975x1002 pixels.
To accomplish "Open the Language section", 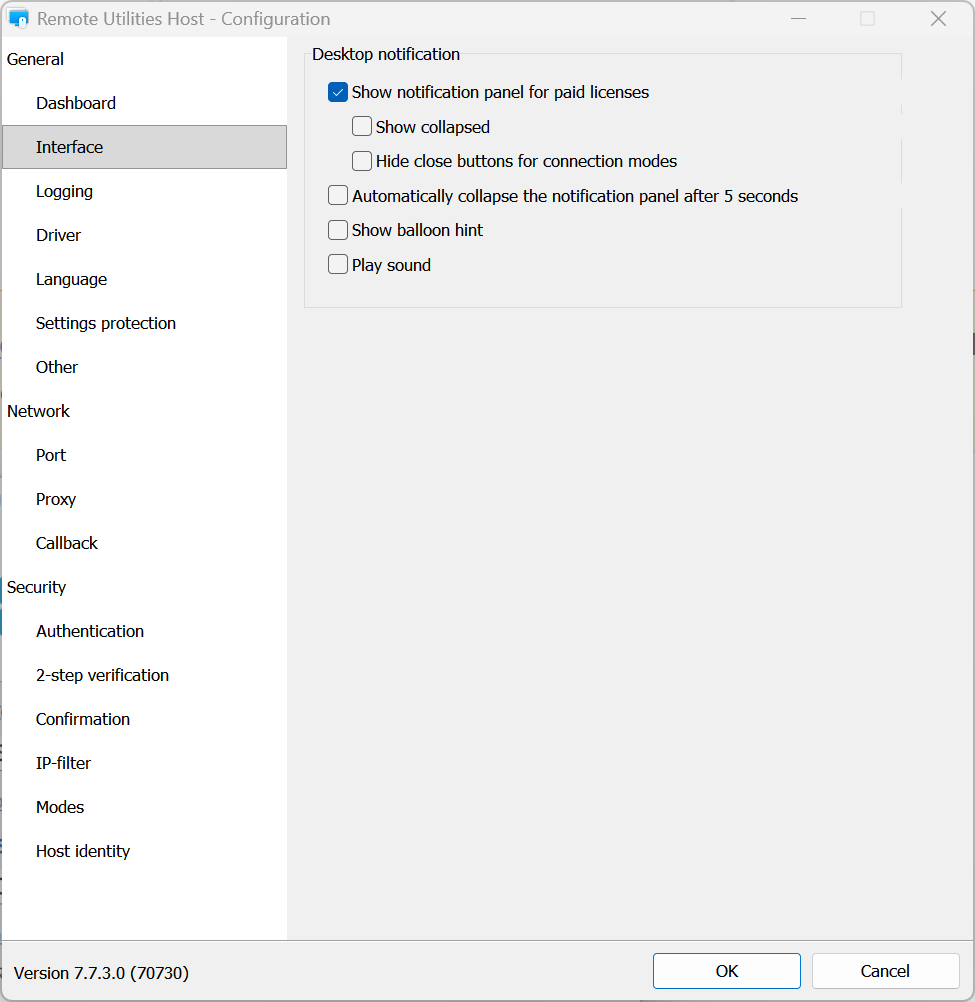I will pos(71,279).
